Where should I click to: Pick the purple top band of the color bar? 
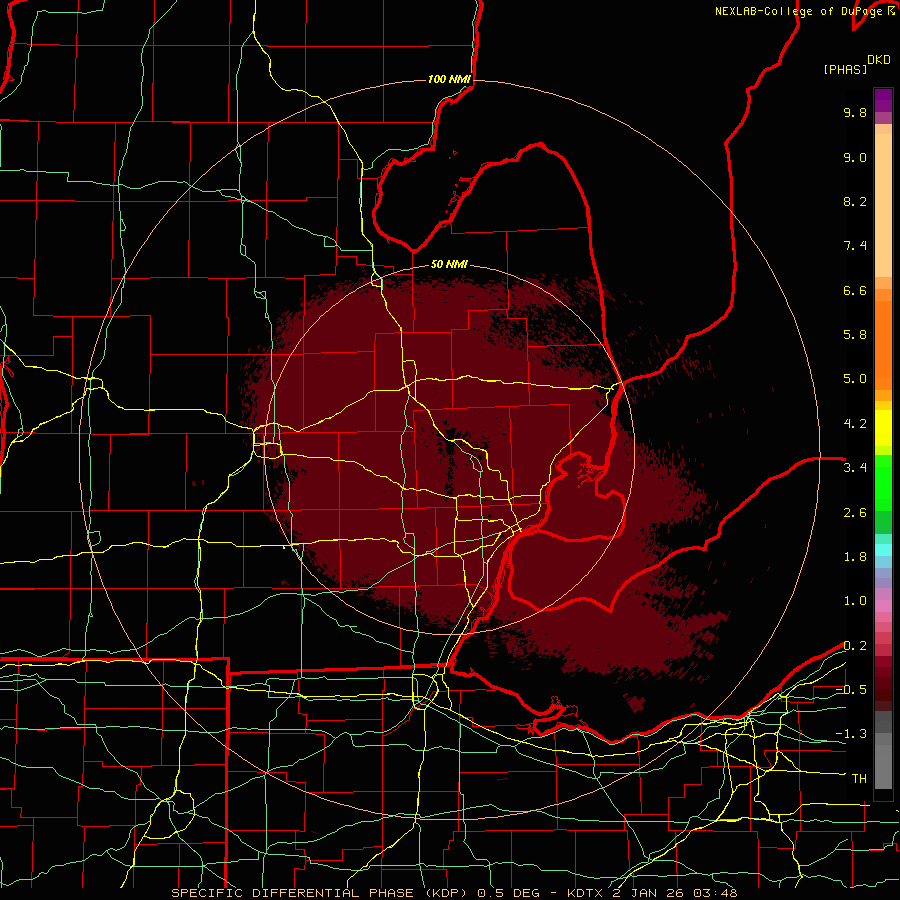tap(883, 100)
